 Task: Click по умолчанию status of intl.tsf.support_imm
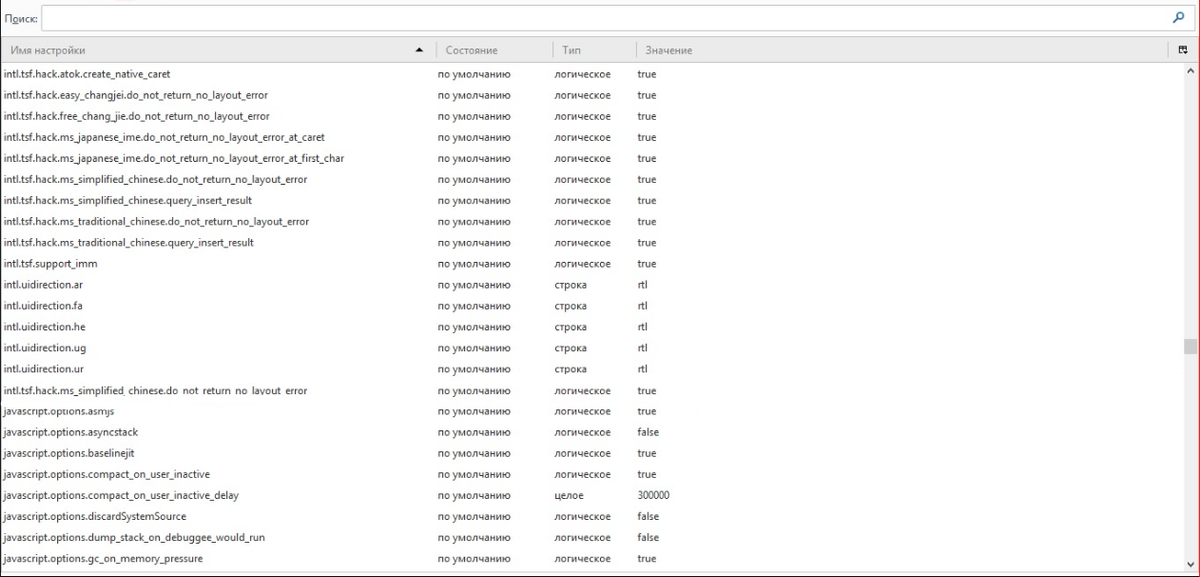coord(474,263)
